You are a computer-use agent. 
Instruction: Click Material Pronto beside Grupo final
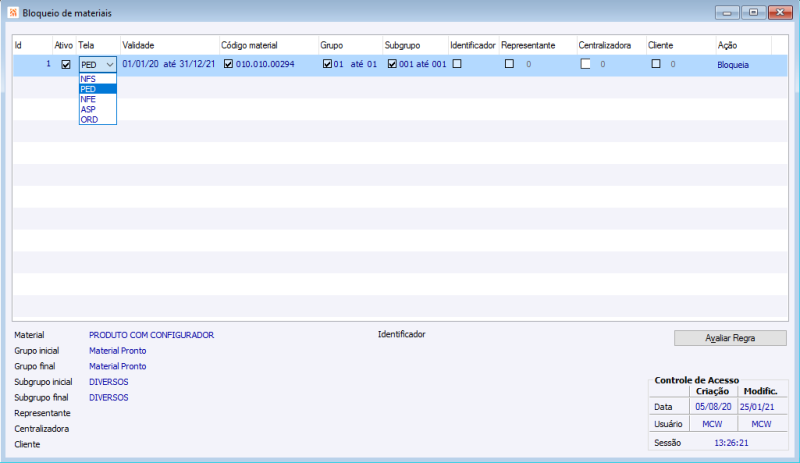[x=117, y=366]
